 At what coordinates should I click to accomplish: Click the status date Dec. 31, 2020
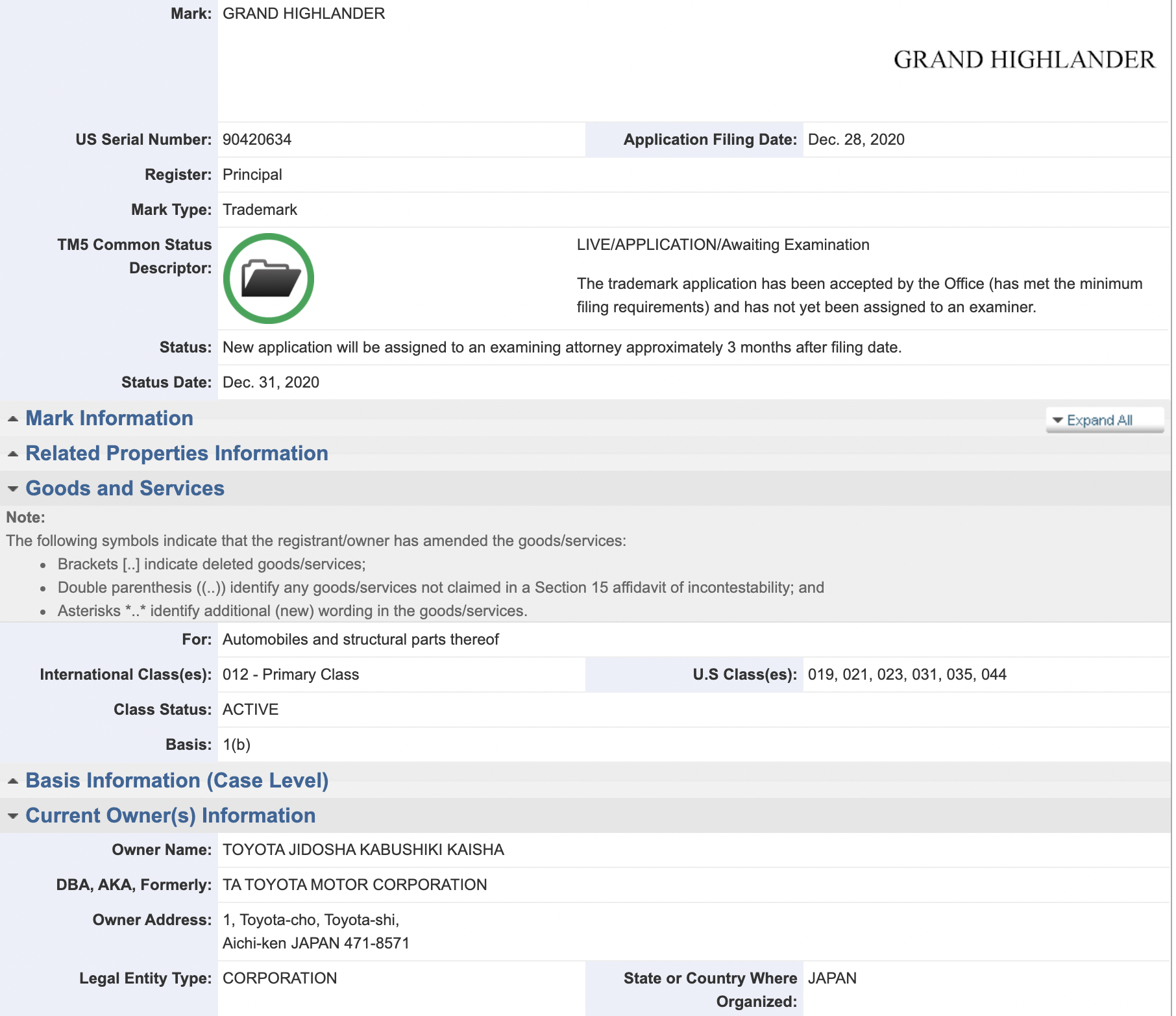point(271,382)
